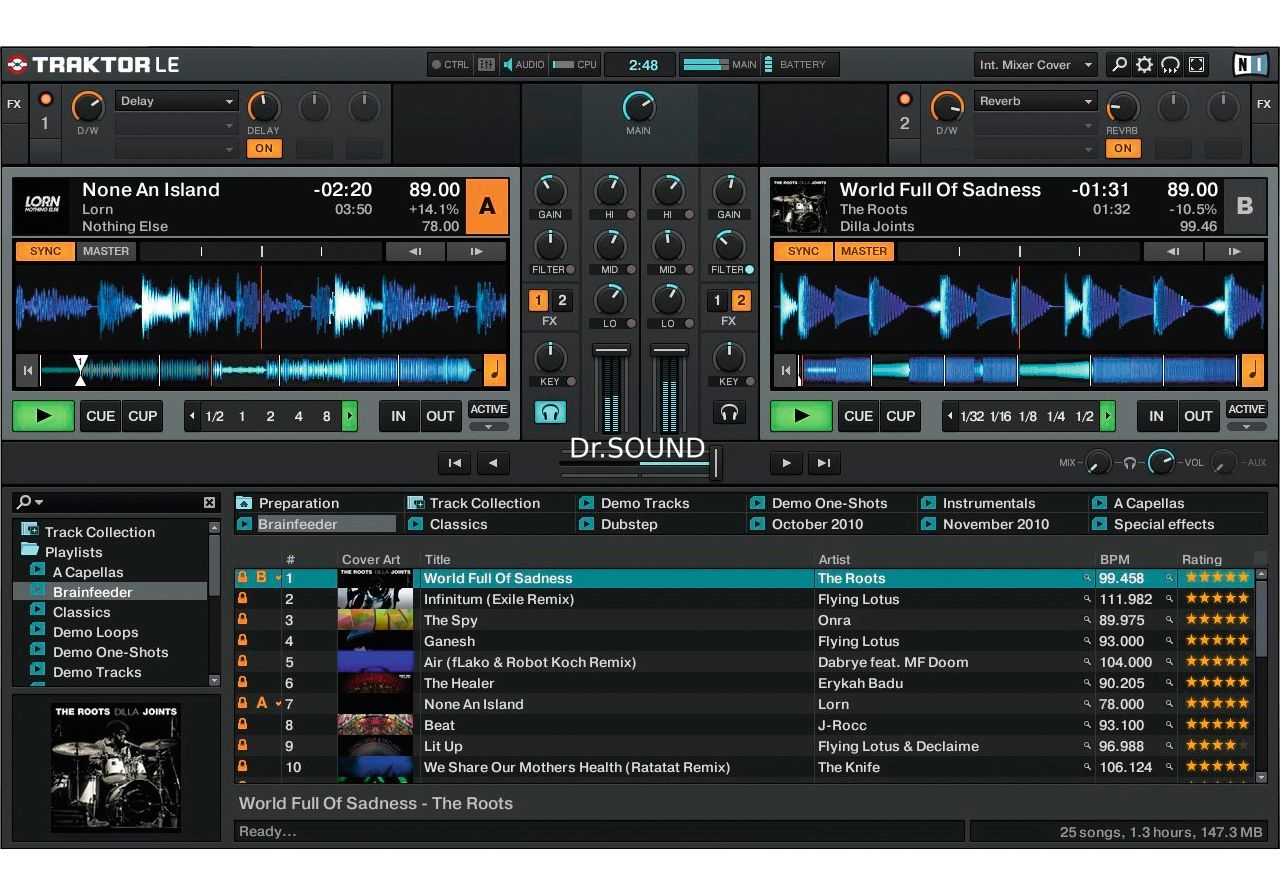Open Delay effect dropdown in FX 1

coord(176,101)
